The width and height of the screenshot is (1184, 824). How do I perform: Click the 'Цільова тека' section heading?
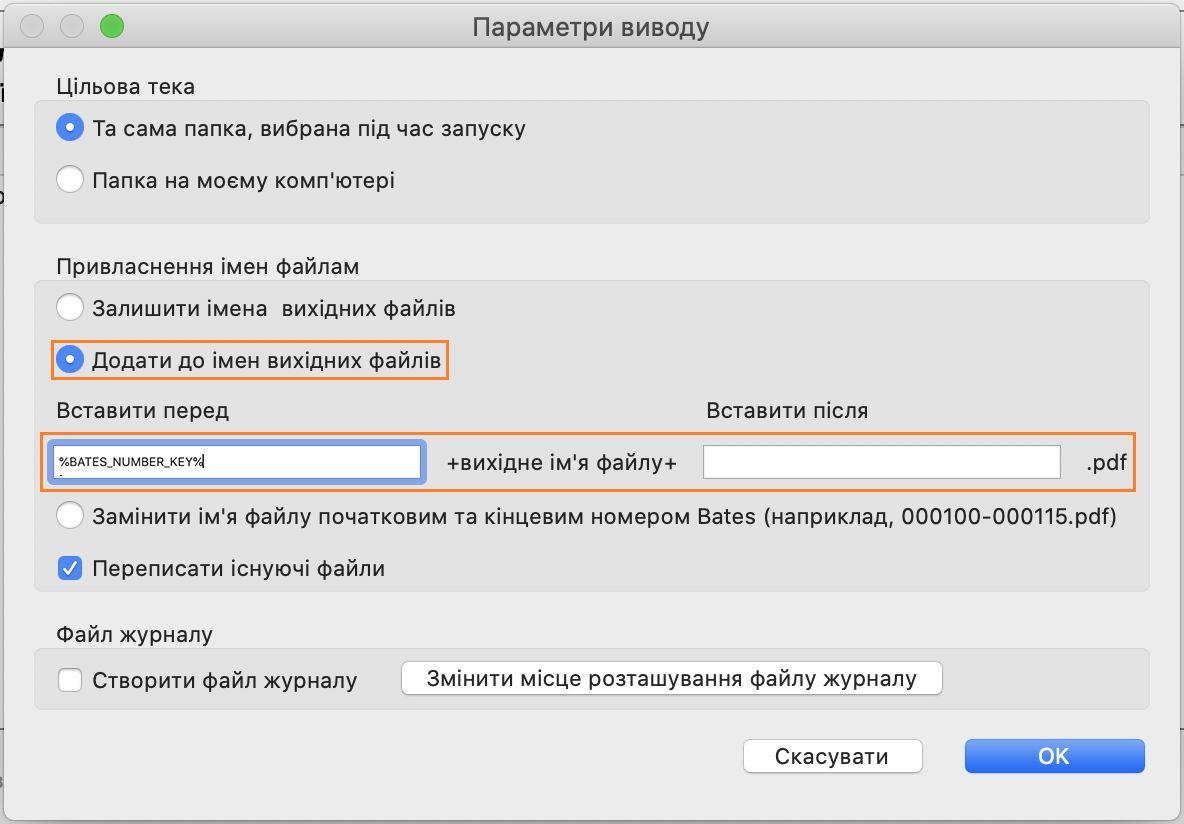tap(126, 86)
